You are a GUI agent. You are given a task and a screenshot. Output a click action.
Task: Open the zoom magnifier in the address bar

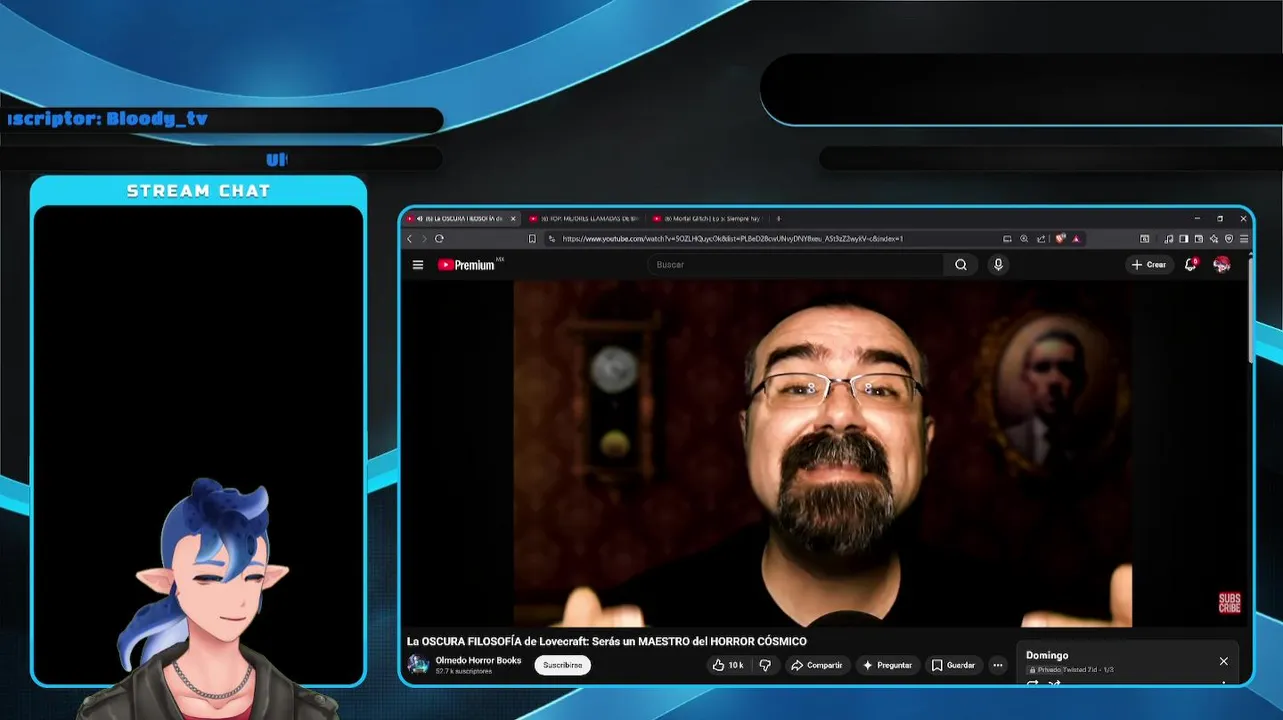[1024, 239]
